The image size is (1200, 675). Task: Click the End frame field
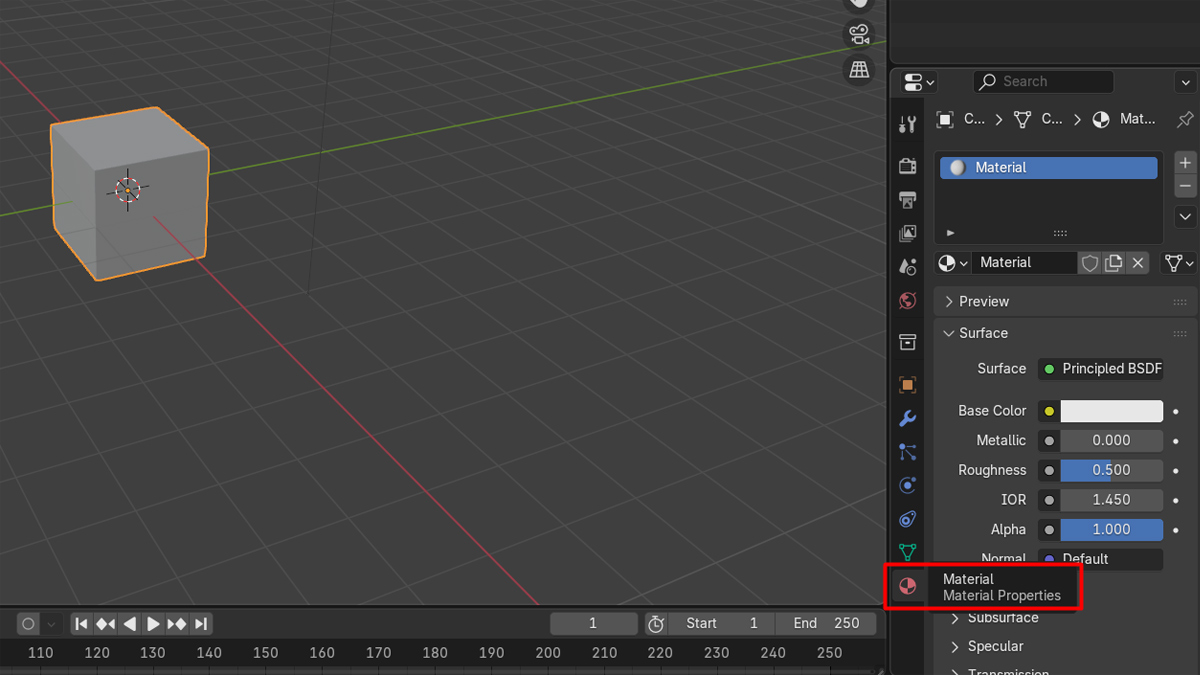coord(826,624)
